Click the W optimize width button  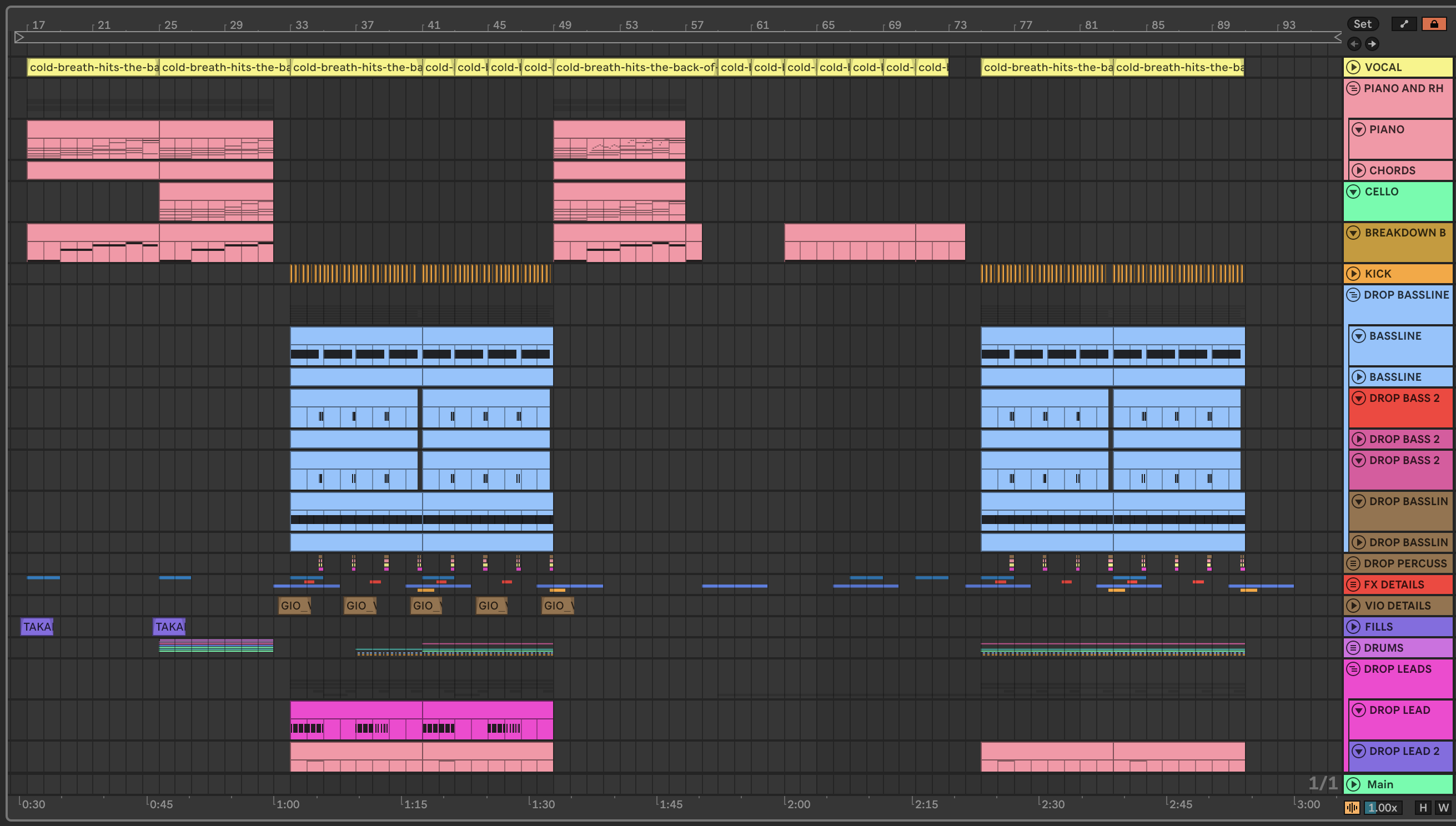[x=1443, y=807]
